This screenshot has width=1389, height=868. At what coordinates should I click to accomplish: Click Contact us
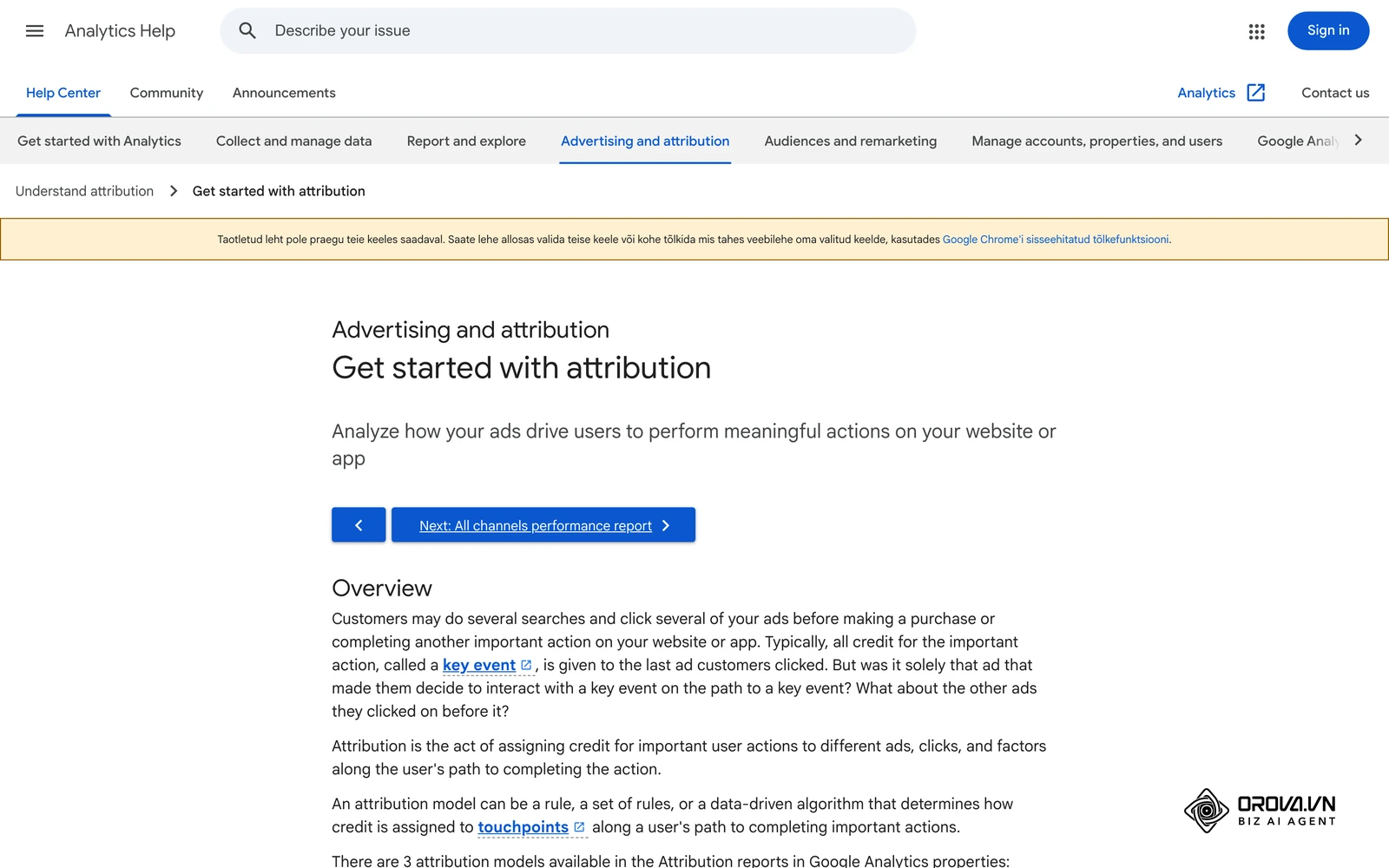tap(1335, 93)
